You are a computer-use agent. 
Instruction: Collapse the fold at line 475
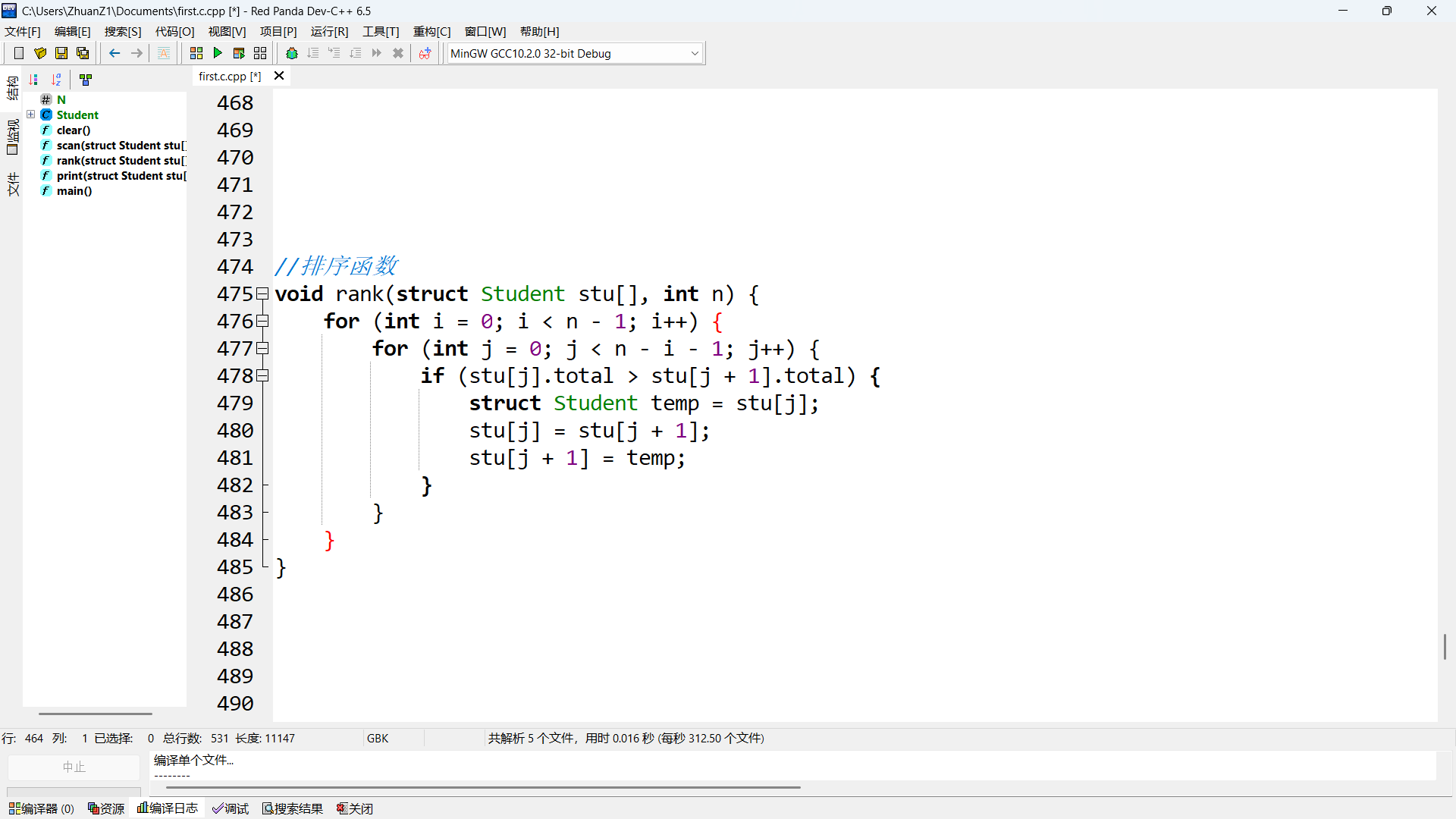coord(262,293)
